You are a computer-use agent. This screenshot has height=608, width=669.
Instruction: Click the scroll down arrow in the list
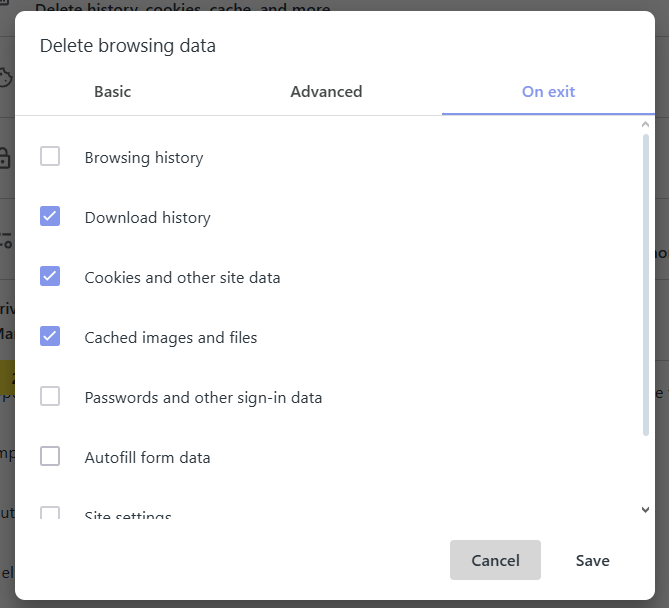pyautogui.click(x=645, y=510)
